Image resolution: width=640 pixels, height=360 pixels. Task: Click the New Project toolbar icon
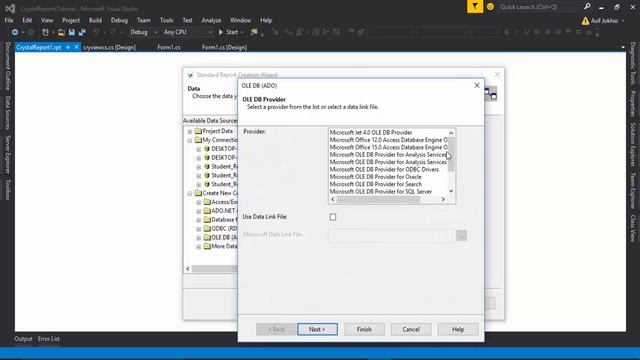click(x=45, y=32)
